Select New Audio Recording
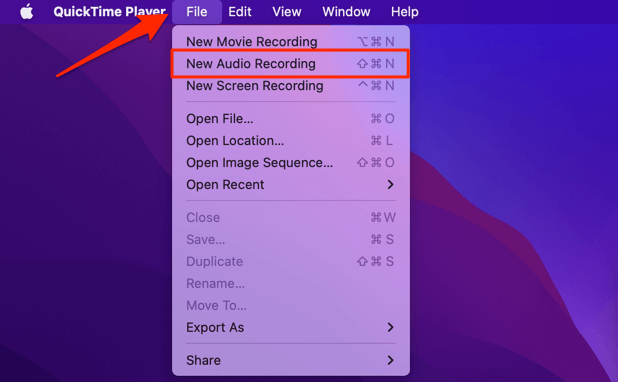The width and height of the screenshot is (618, 382). click(291, 63)
